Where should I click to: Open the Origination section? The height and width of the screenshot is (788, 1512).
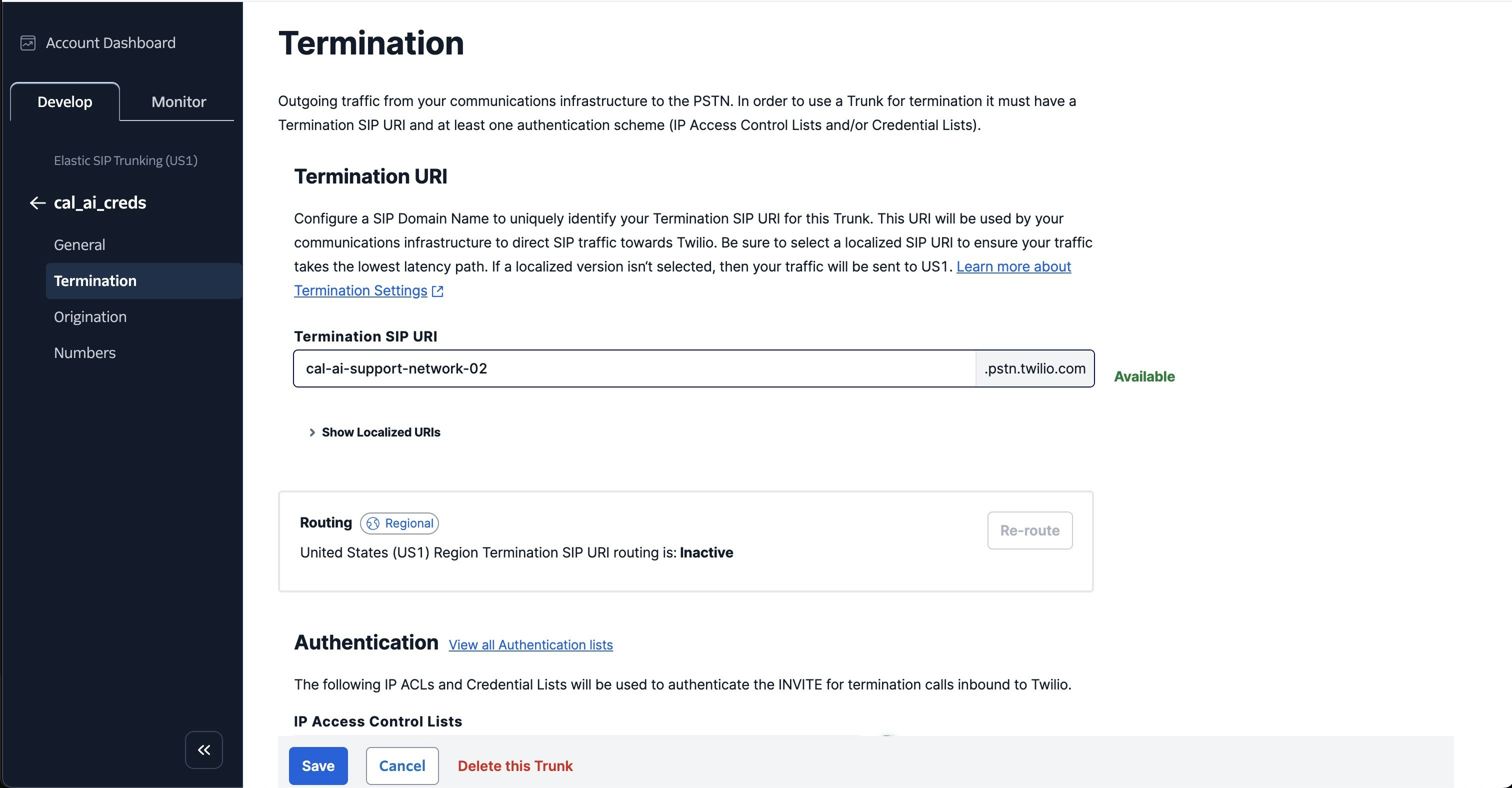point(90,317)
